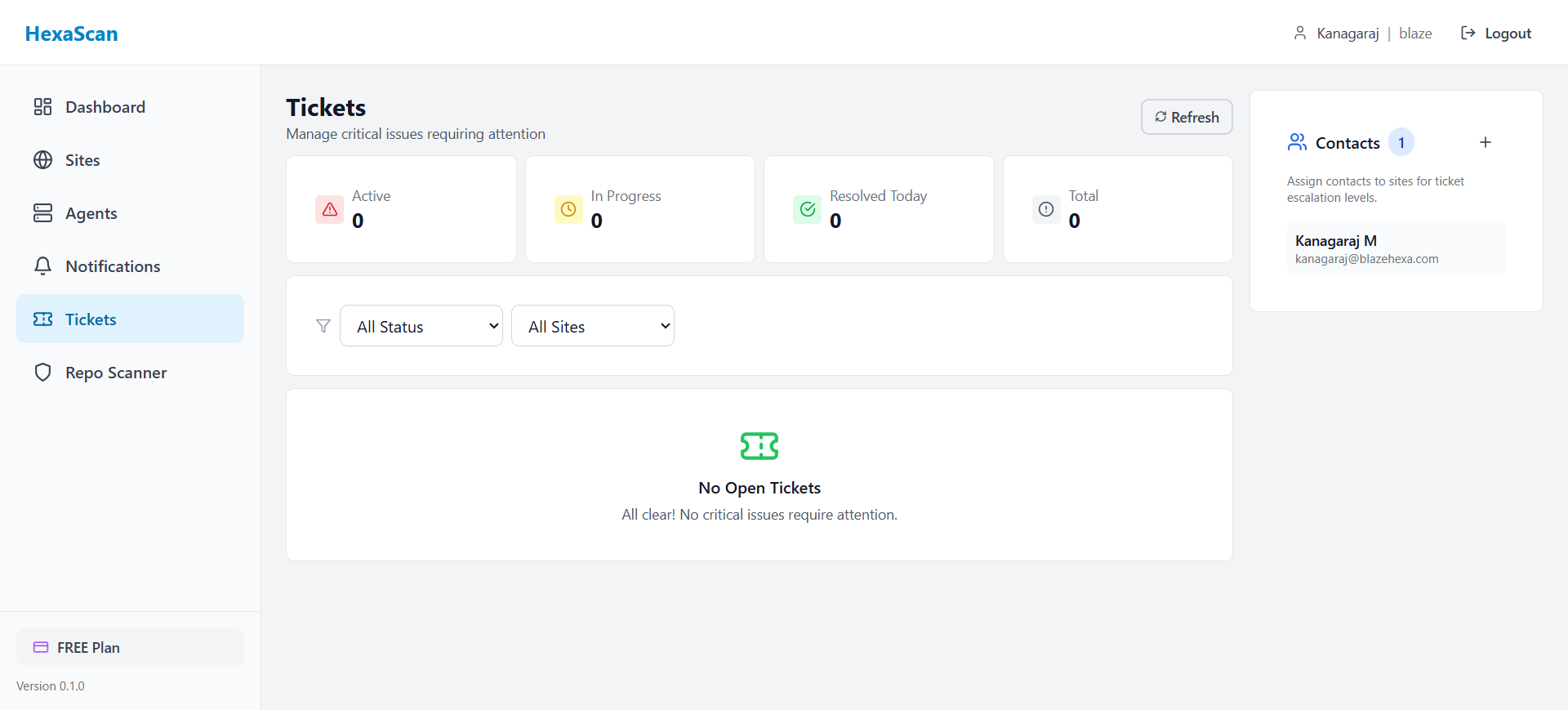
Task: Click the Tickets page heading
Action: 326,108
